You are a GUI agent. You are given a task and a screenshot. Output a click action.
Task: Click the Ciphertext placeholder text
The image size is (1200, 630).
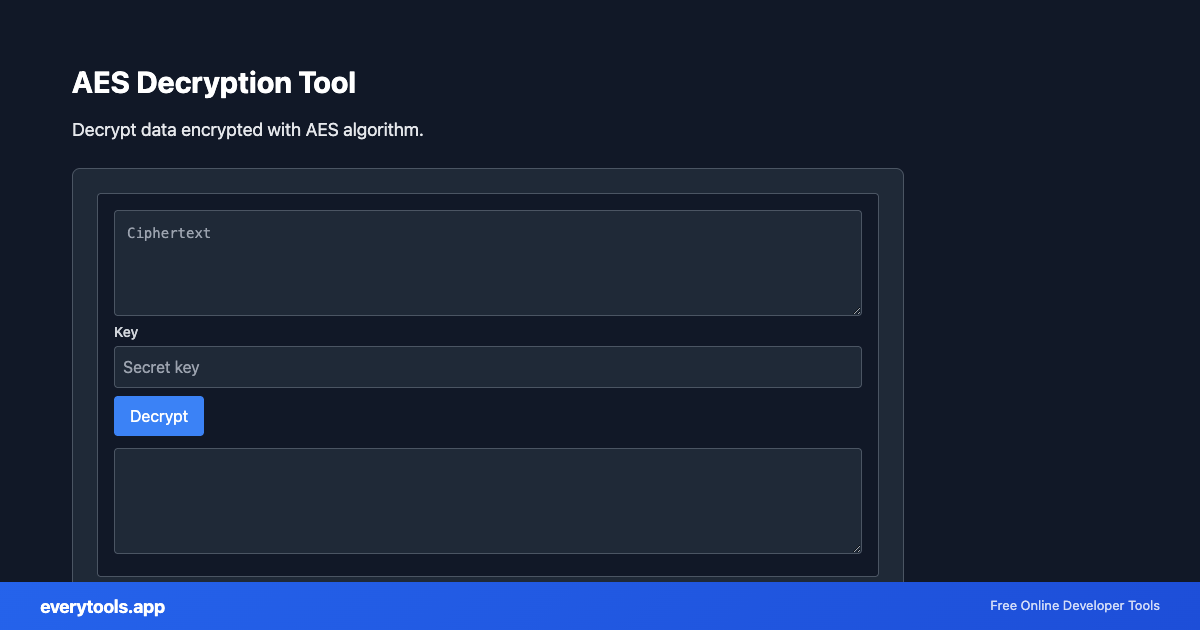[168, 232]
